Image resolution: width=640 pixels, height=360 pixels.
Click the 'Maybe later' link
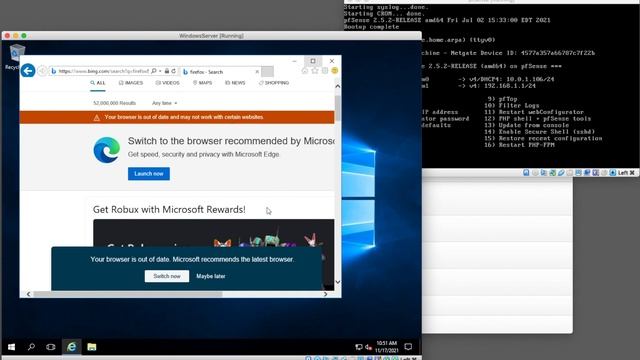[x=211, y=276]
